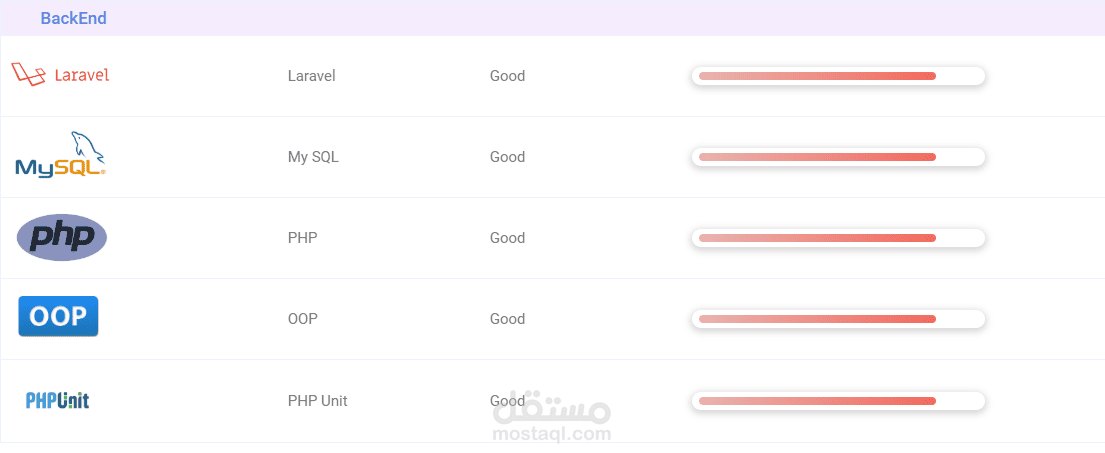Screen dimensions: 1105x453
Task: Select the BackEnd section header
Action: 73,18
